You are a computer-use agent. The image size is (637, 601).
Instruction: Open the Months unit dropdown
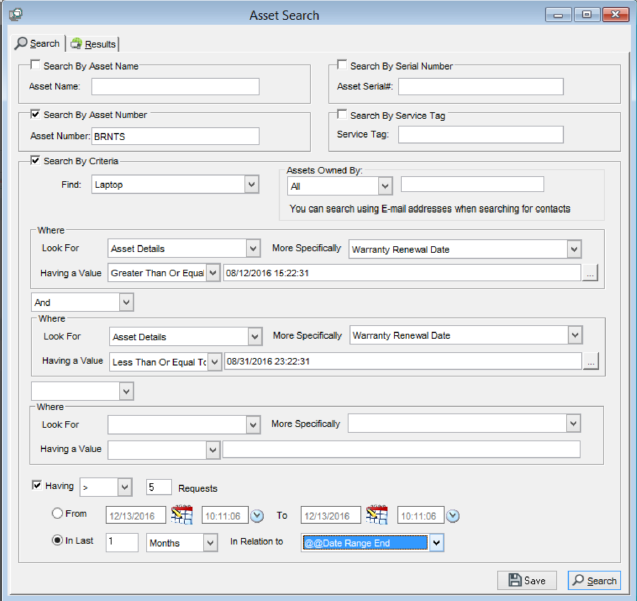[x=210, y=542]
